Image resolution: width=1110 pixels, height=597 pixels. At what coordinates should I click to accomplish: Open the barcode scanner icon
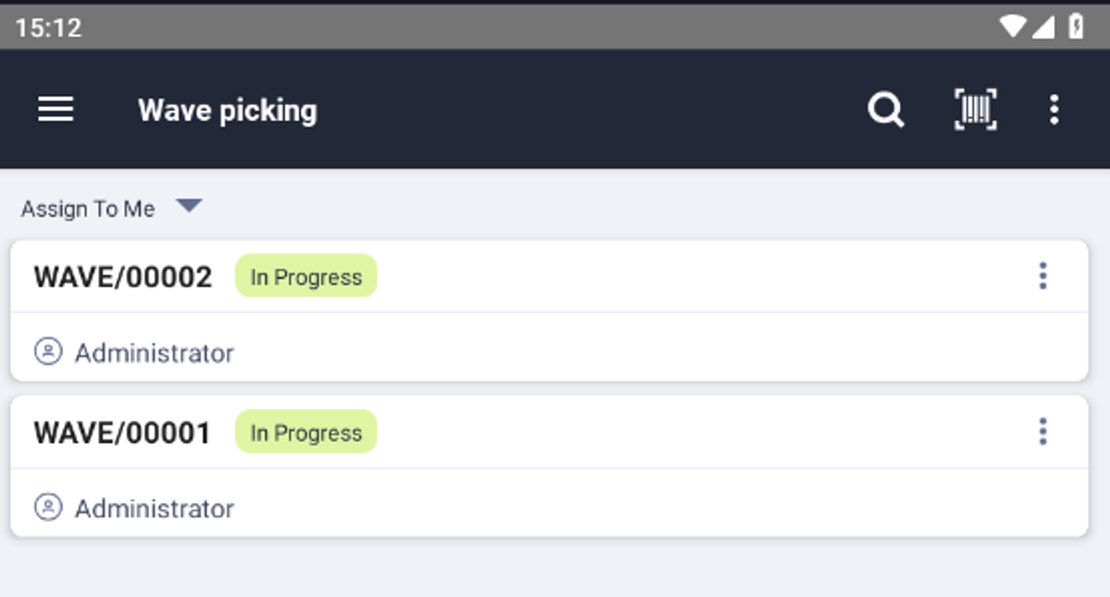[975, 110]
